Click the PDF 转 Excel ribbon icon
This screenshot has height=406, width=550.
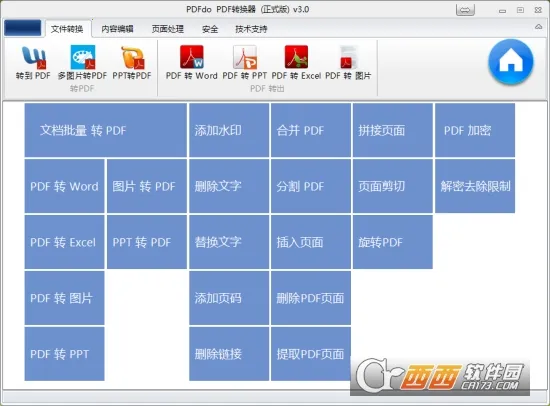click(296, 63)
